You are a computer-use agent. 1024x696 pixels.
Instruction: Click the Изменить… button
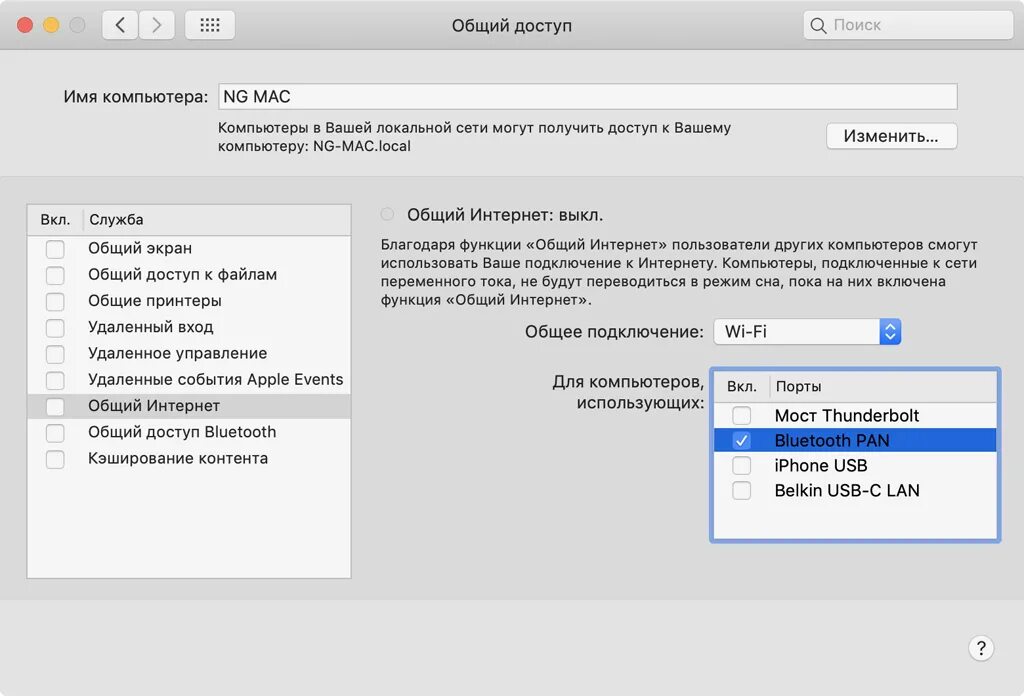point(891,136)
